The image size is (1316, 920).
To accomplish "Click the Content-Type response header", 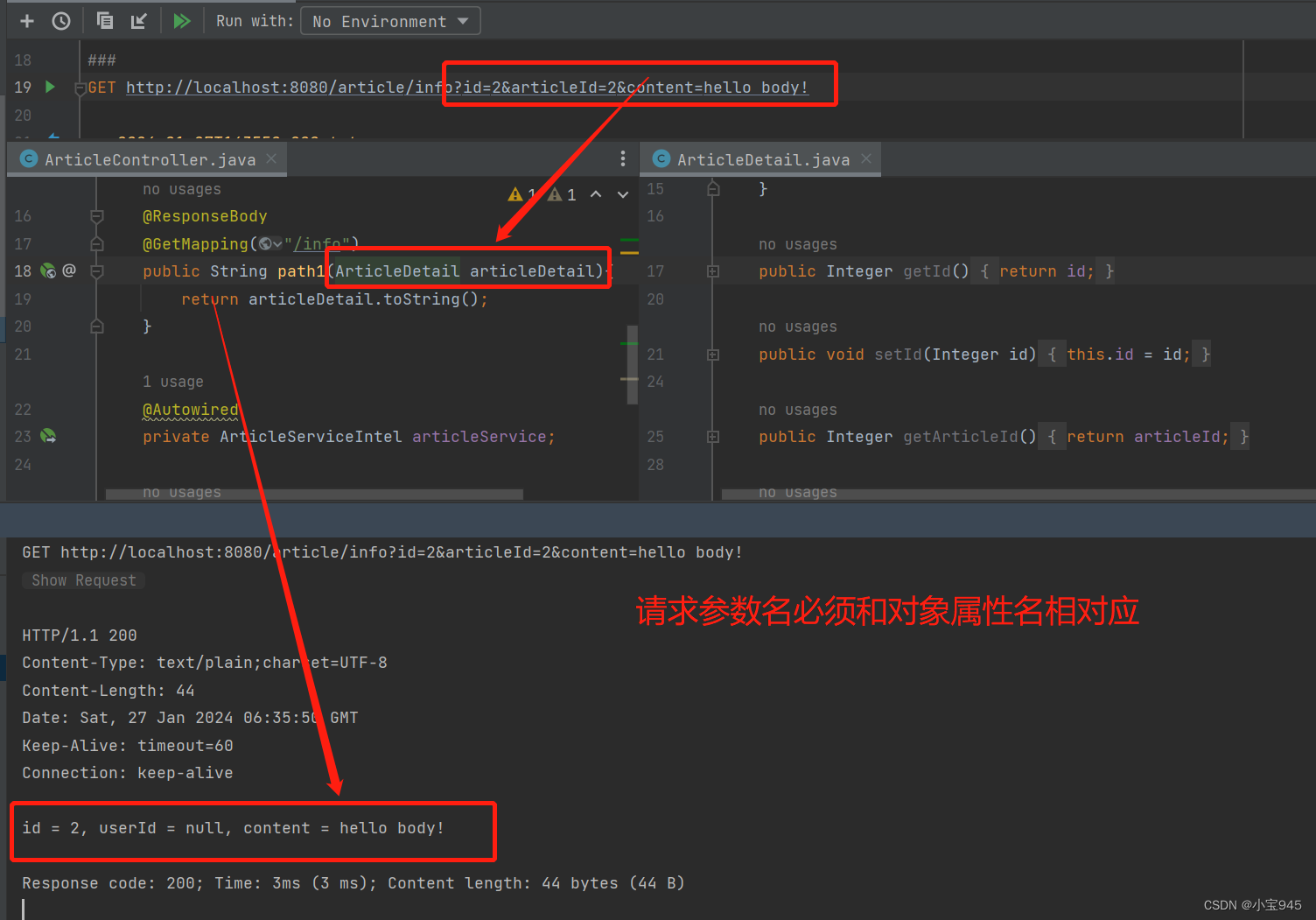I will click(x=205, y=663).
